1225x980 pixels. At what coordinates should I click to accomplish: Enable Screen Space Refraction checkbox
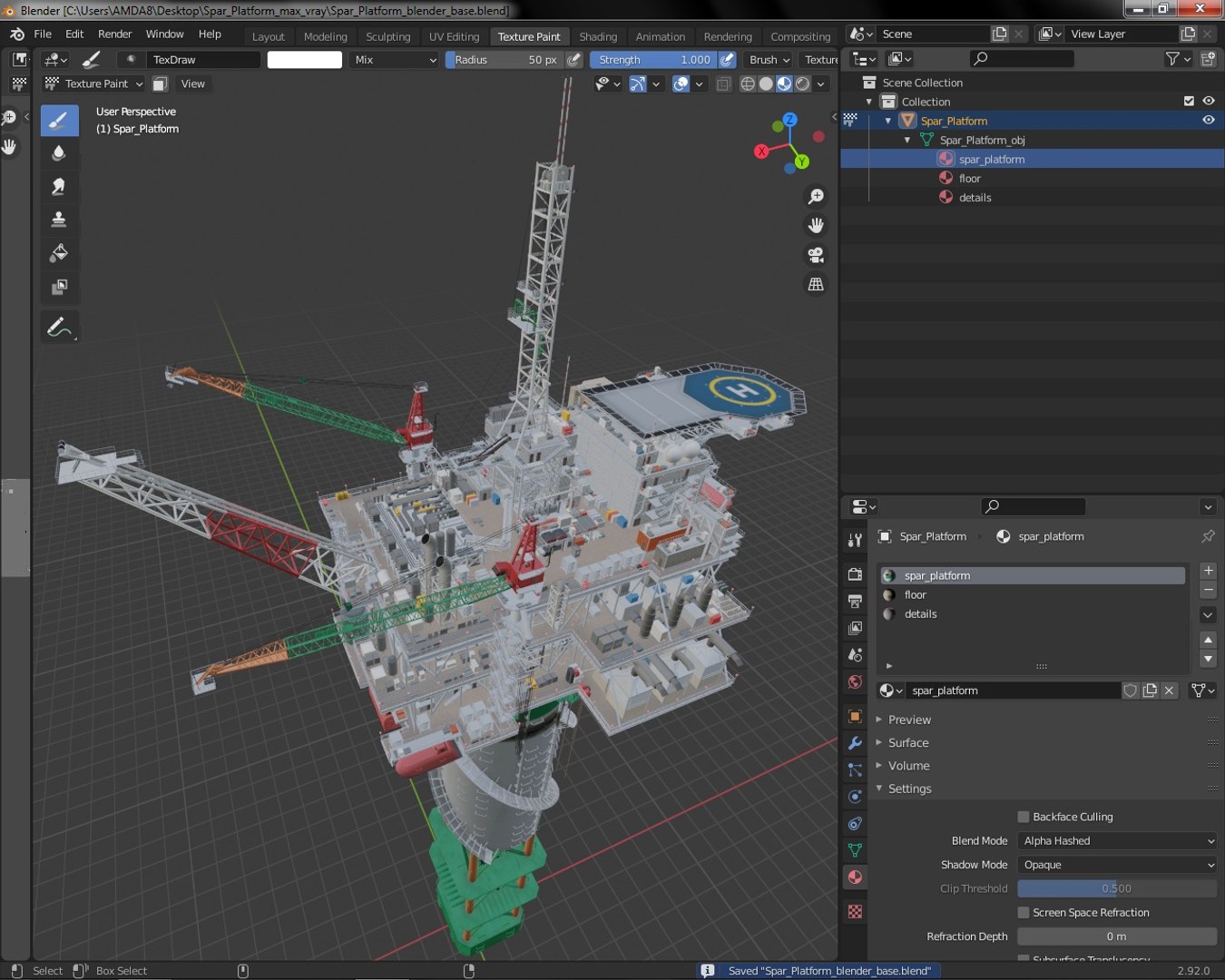tap(1024, 913)
